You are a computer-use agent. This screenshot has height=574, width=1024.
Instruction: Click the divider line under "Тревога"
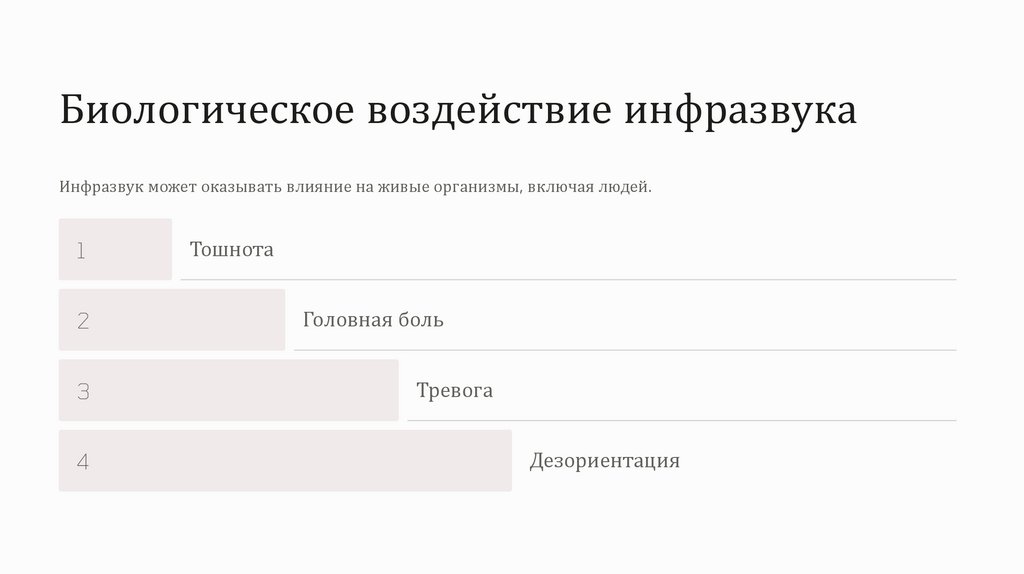coord(681,420)
